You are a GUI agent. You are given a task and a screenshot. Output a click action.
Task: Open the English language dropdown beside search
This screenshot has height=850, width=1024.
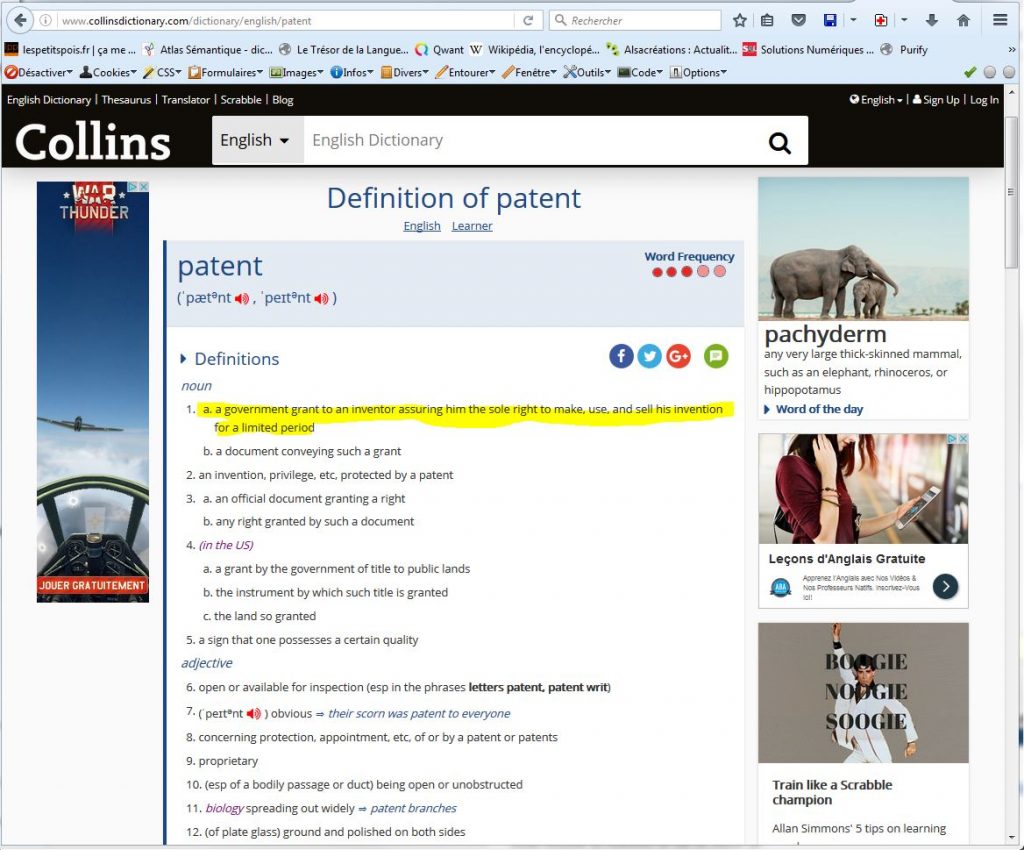[256, 140]
